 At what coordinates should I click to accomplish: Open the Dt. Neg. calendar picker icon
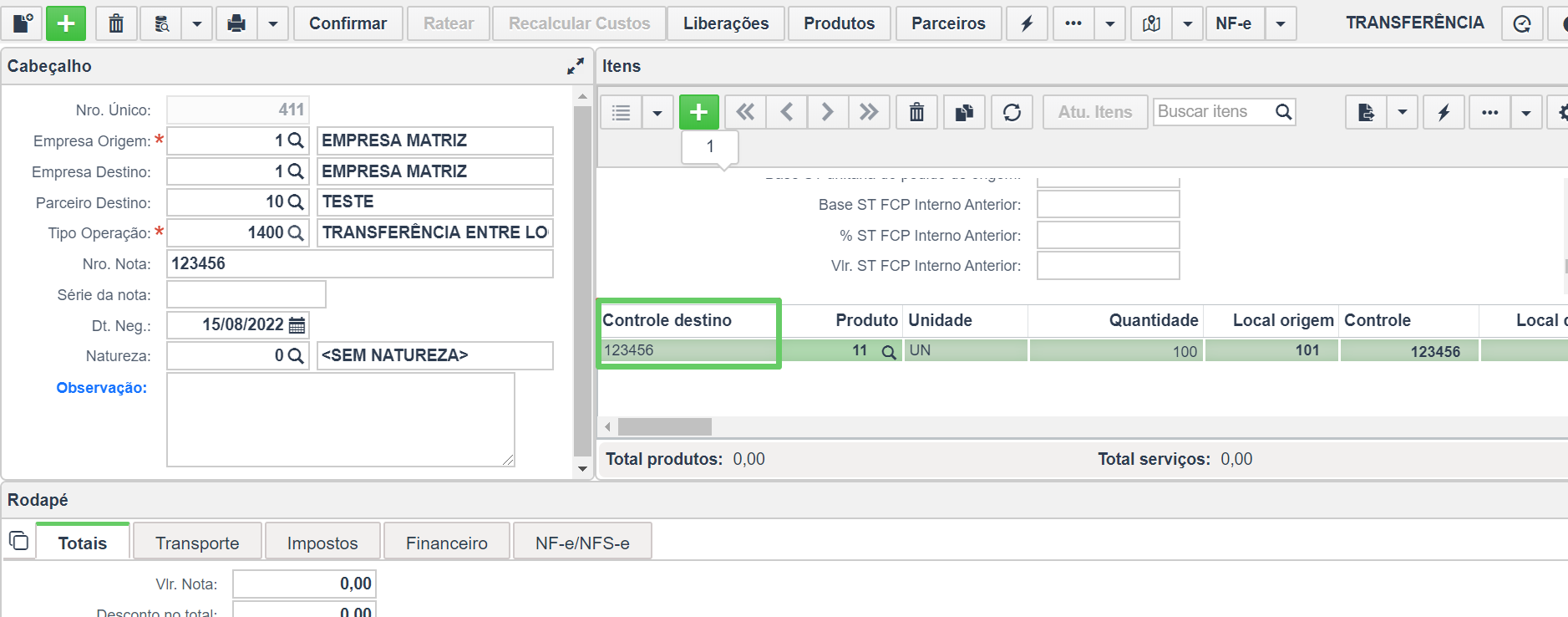click(297, 325)
